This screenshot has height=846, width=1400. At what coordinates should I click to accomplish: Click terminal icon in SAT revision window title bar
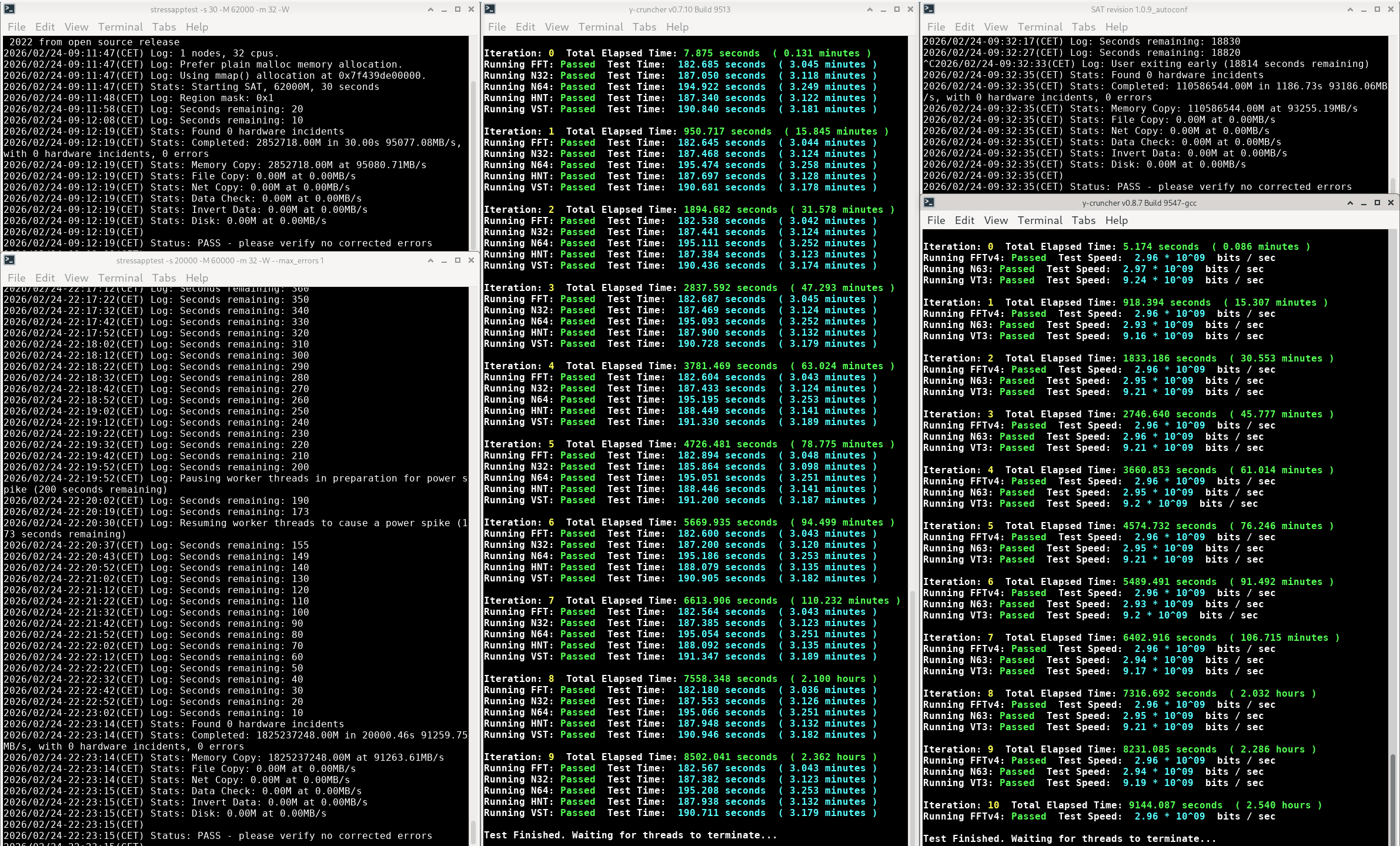click(929, 9)
